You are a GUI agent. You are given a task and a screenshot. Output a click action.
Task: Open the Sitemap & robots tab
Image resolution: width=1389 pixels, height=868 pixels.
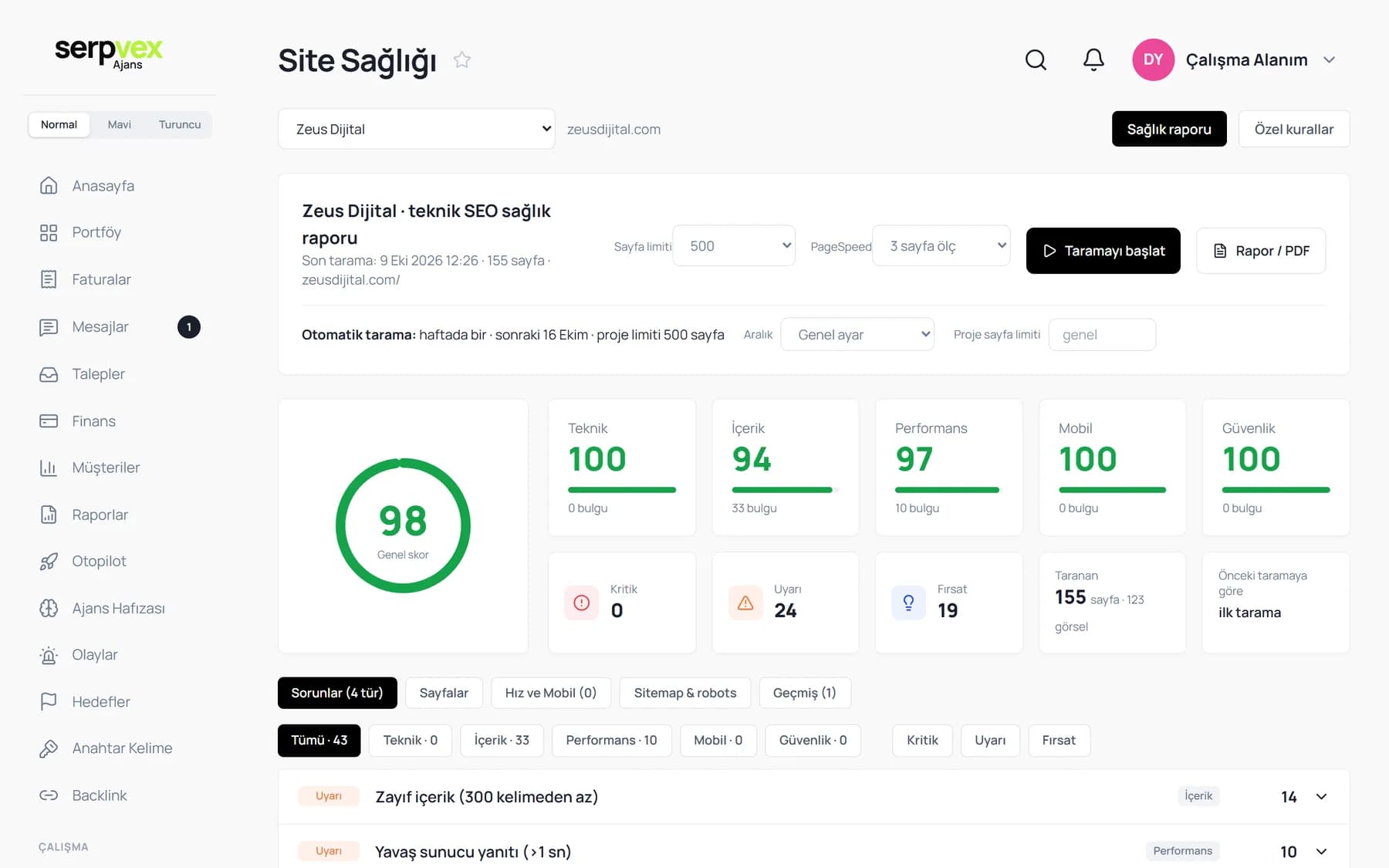point(685,693)
